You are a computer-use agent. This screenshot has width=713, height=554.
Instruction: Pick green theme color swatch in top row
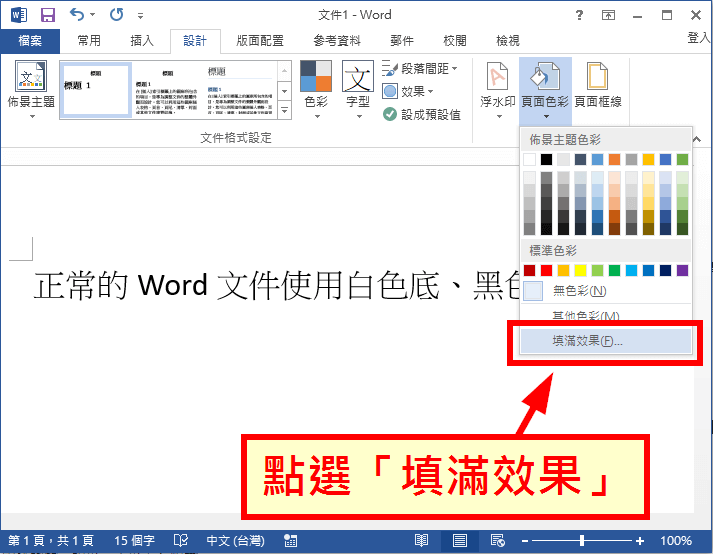tap(682, 159)
